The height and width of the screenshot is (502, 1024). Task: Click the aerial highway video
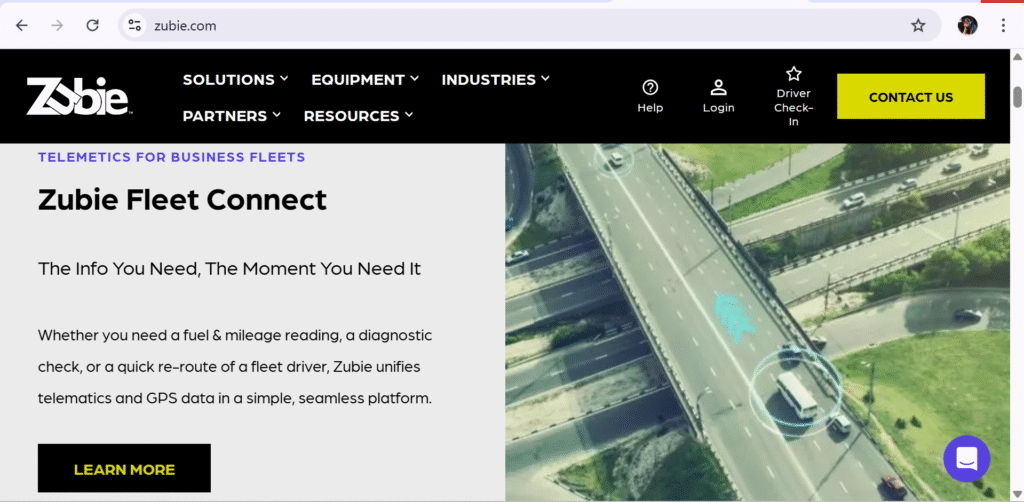click(758, 322)
